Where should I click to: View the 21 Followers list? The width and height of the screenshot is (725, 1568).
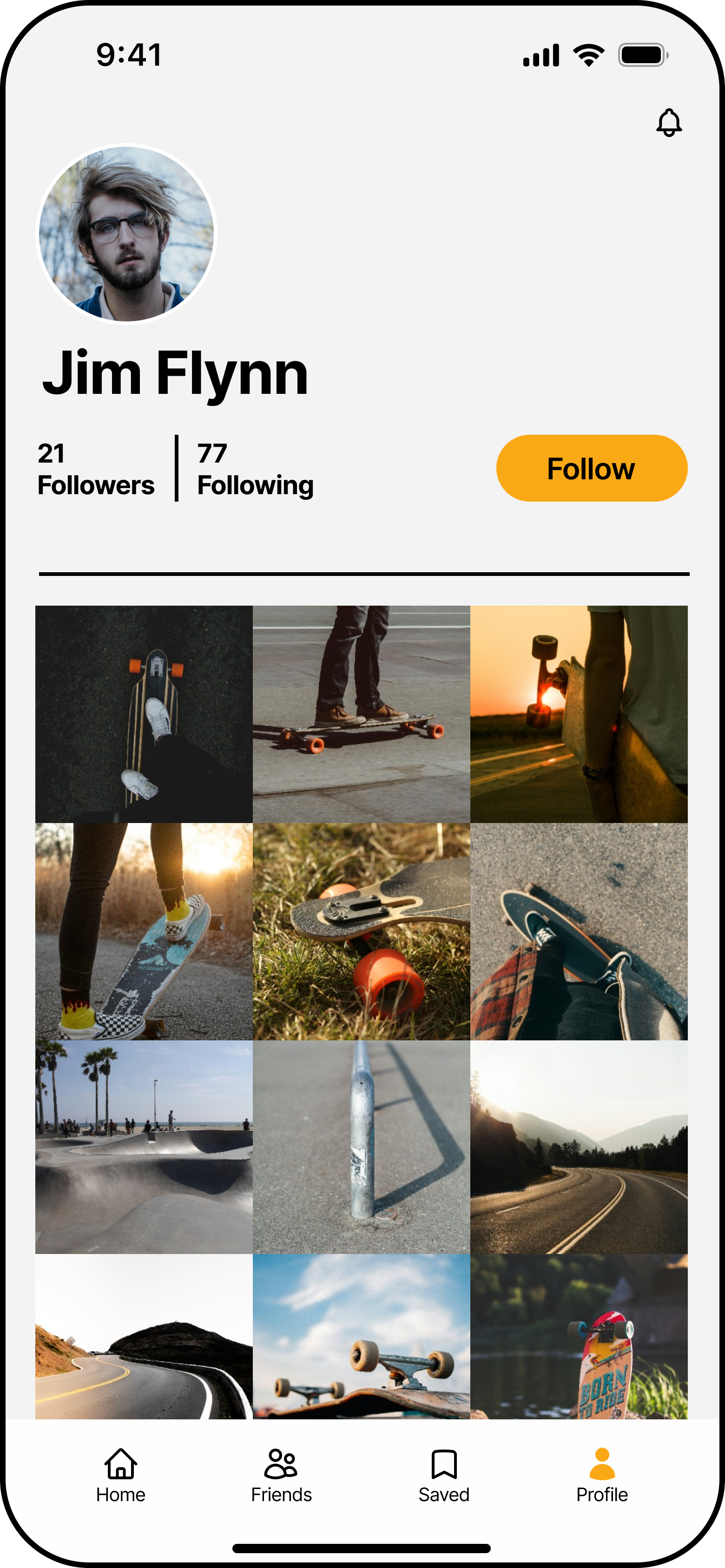[96, 469]
